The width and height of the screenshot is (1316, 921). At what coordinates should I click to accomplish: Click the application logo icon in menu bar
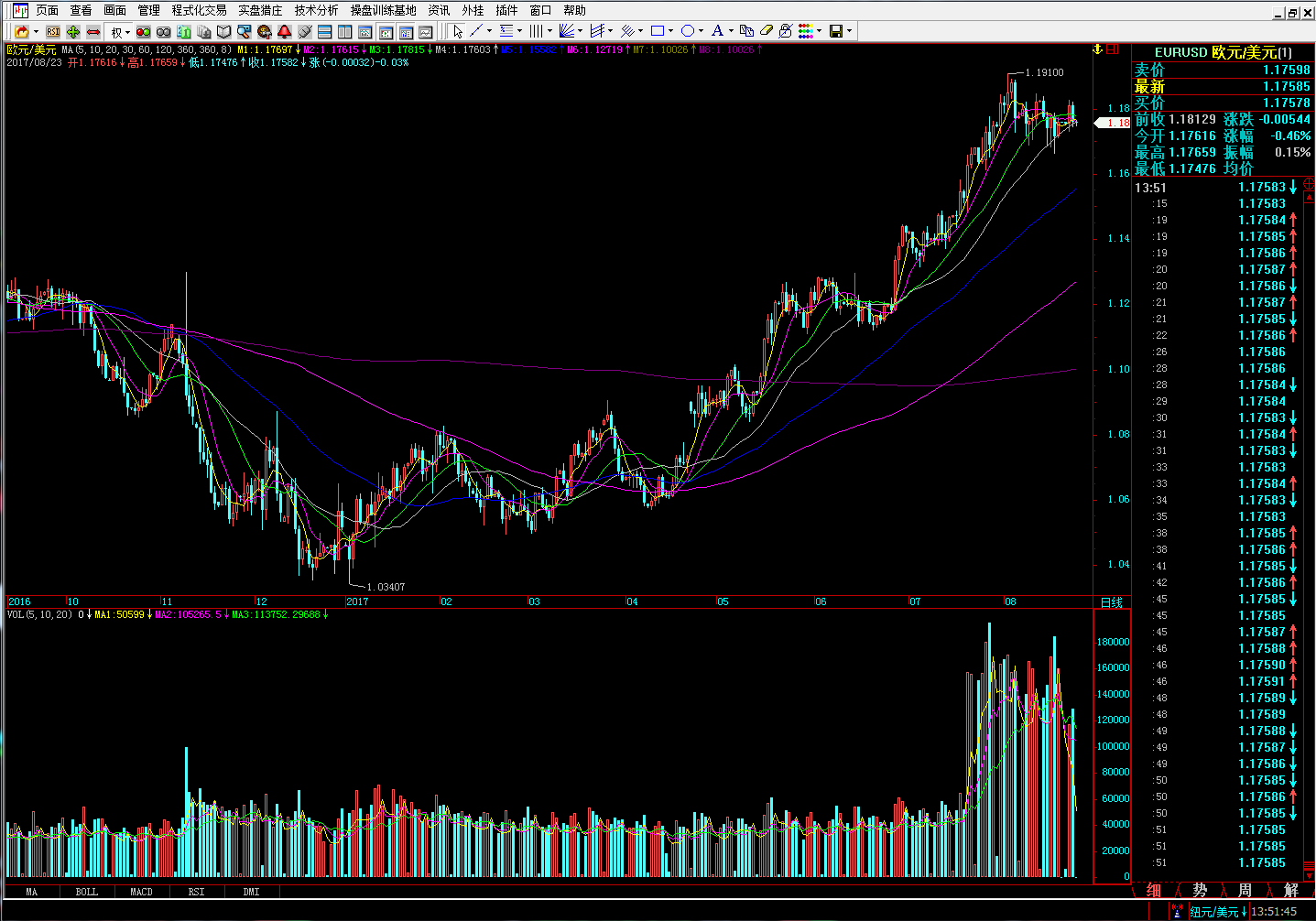coord(19,10)
